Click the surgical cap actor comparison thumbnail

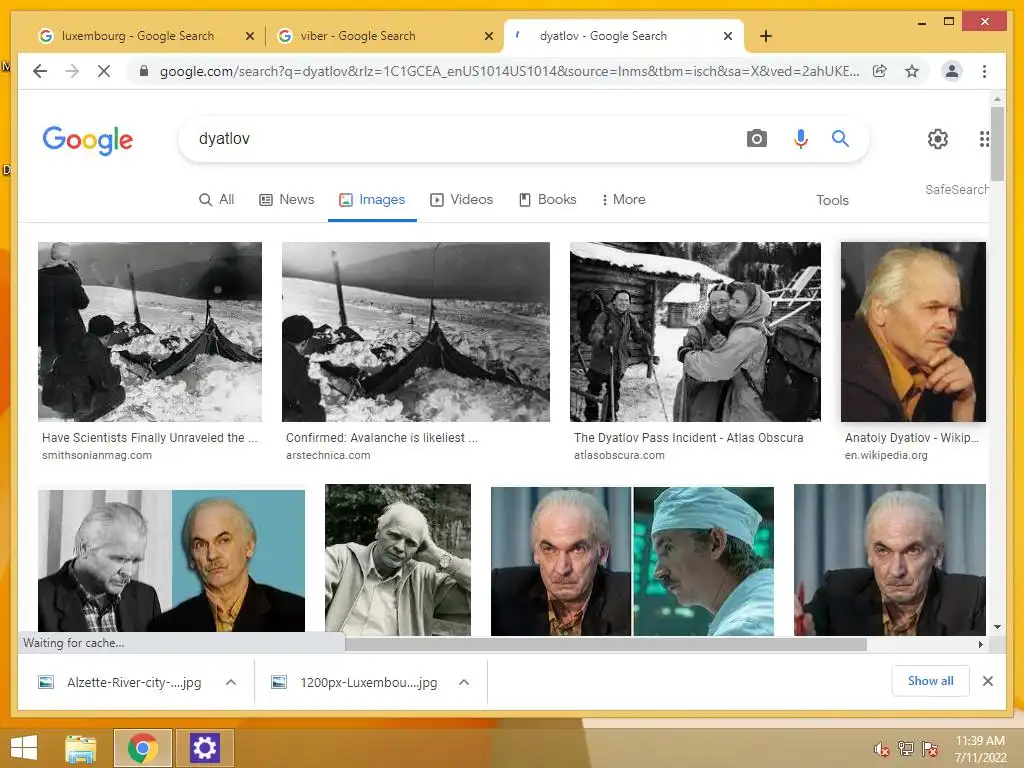[632, 561]
